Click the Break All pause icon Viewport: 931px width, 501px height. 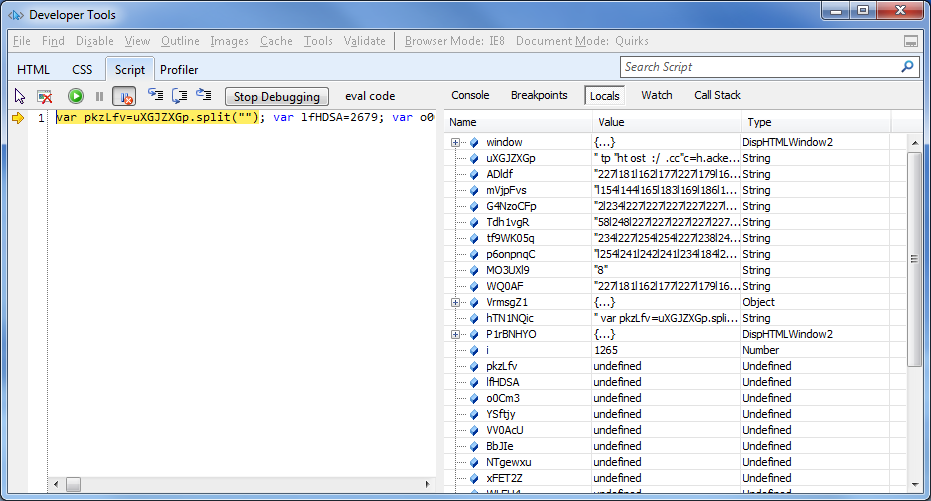pyautogui.click(x=99, y=96)
